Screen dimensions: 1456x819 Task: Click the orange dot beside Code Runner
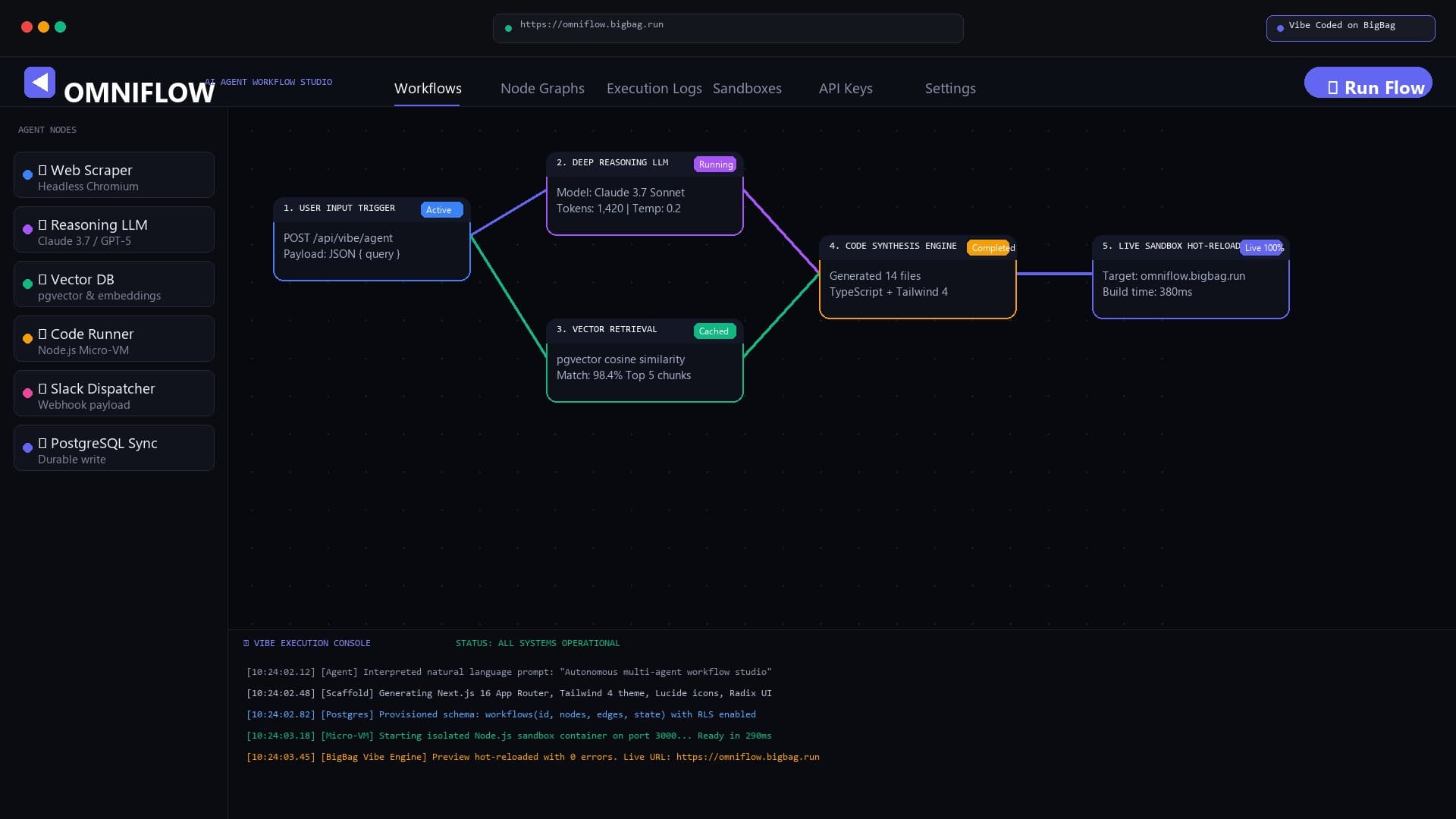click(x=27, y=338)
